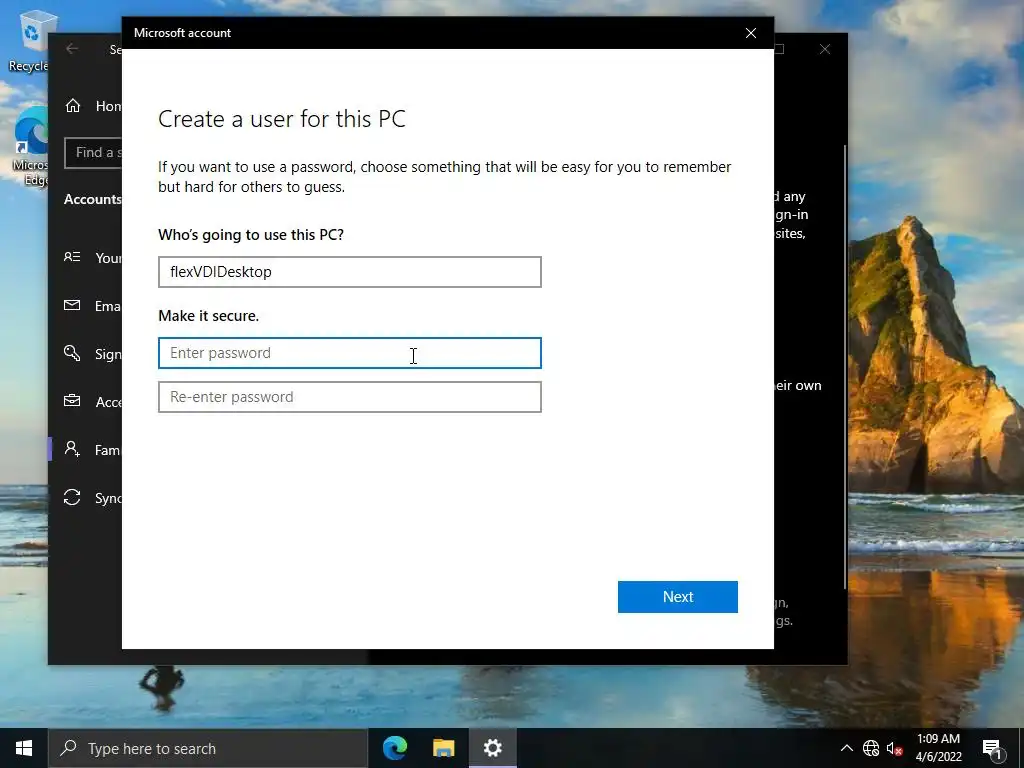Screen dimensions: 1024x768
Task: Click the 'Create a user for this PC' heading
Action: click(281, 119)
